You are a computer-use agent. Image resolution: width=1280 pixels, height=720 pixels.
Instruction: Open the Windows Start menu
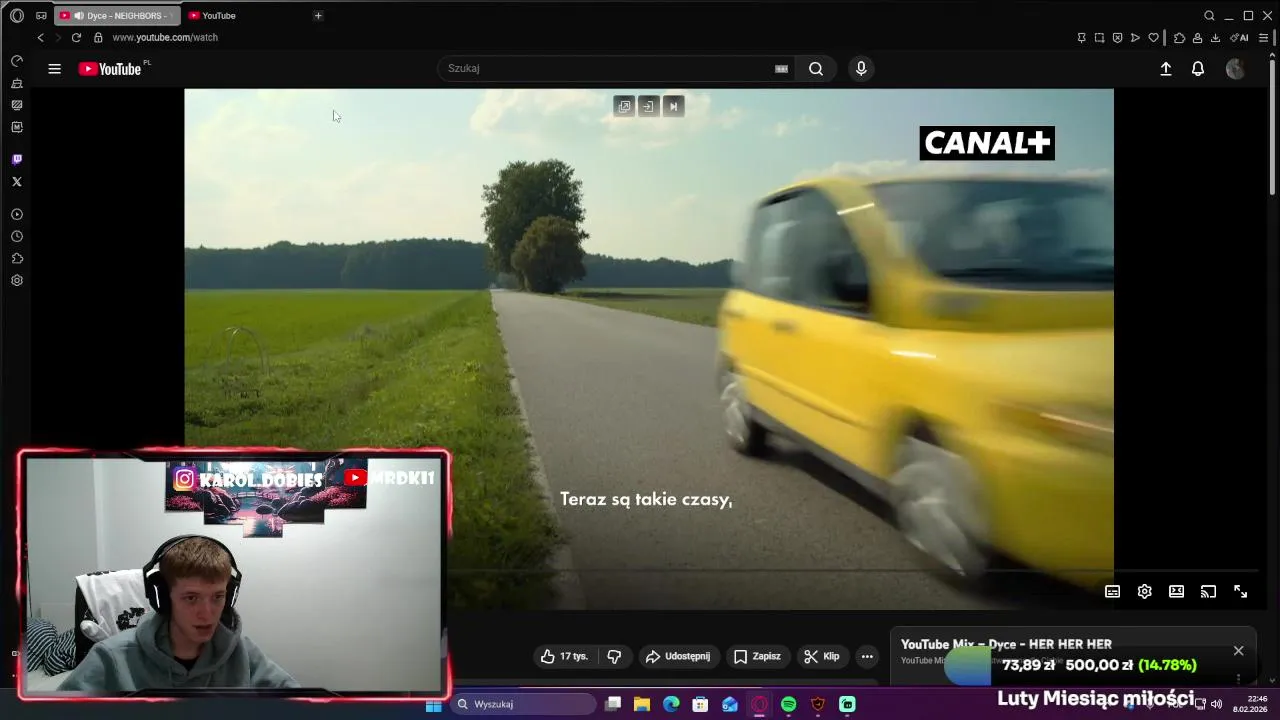[433, 705]
